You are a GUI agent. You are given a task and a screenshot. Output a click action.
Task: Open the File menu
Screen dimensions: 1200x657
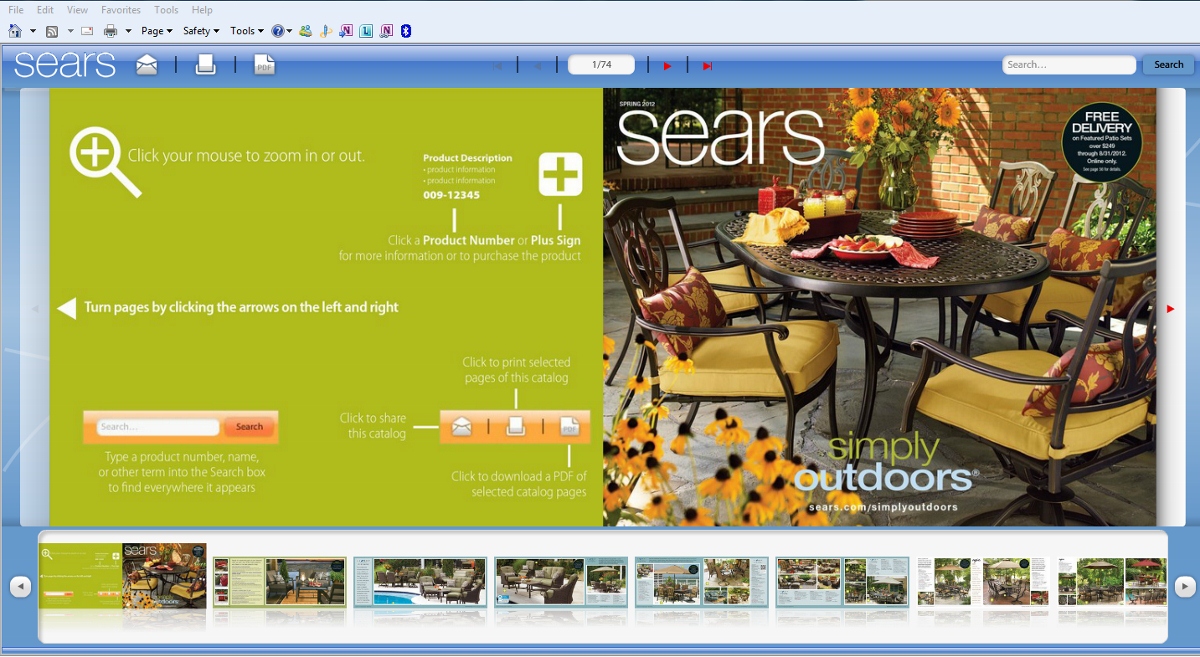point(16,10)
